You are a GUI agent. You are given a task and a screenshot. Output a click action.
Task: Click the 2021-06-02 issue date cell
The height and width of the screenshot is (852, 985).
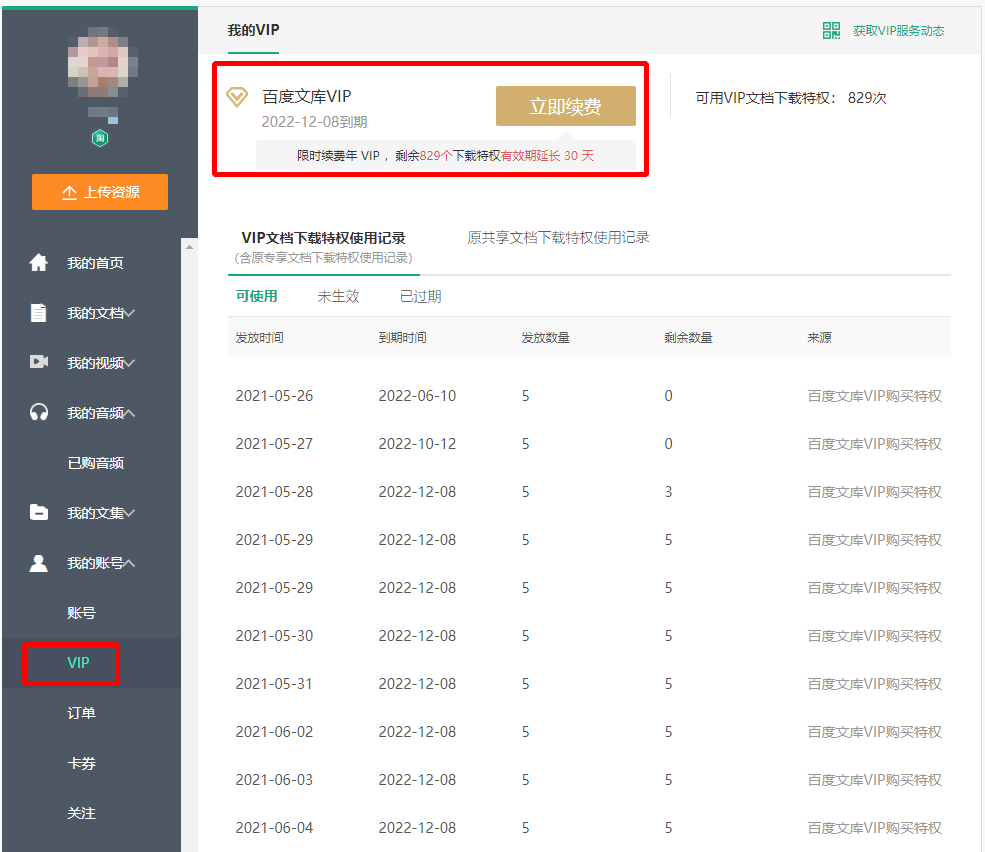click(x=274, y=731)
